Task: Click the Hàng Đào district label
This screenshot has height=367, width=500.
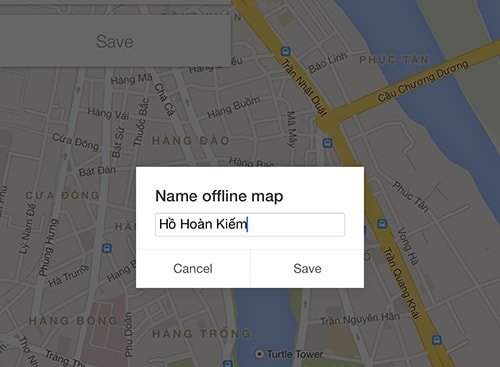Action: pyautogui.click(x=190, y=141)
